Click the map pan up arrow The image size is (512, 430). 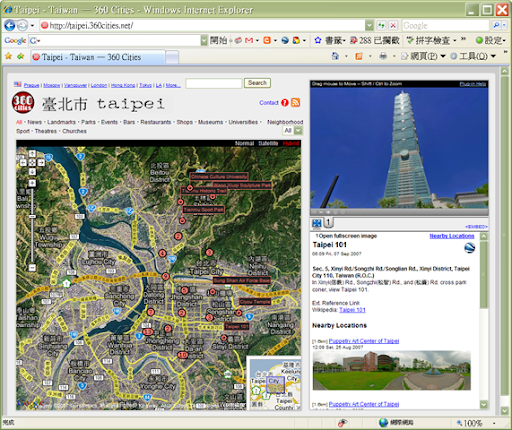pos(32,154)
